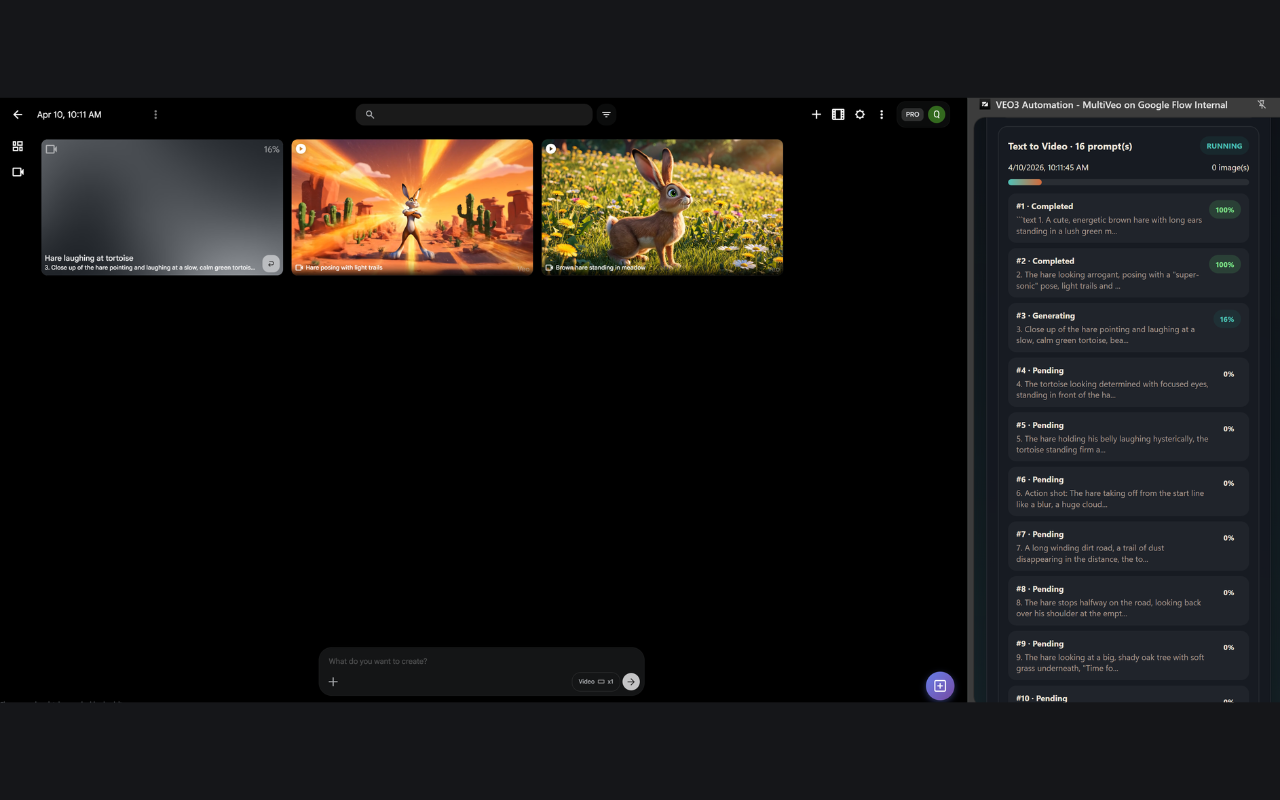Click the PRO badge

912,115
